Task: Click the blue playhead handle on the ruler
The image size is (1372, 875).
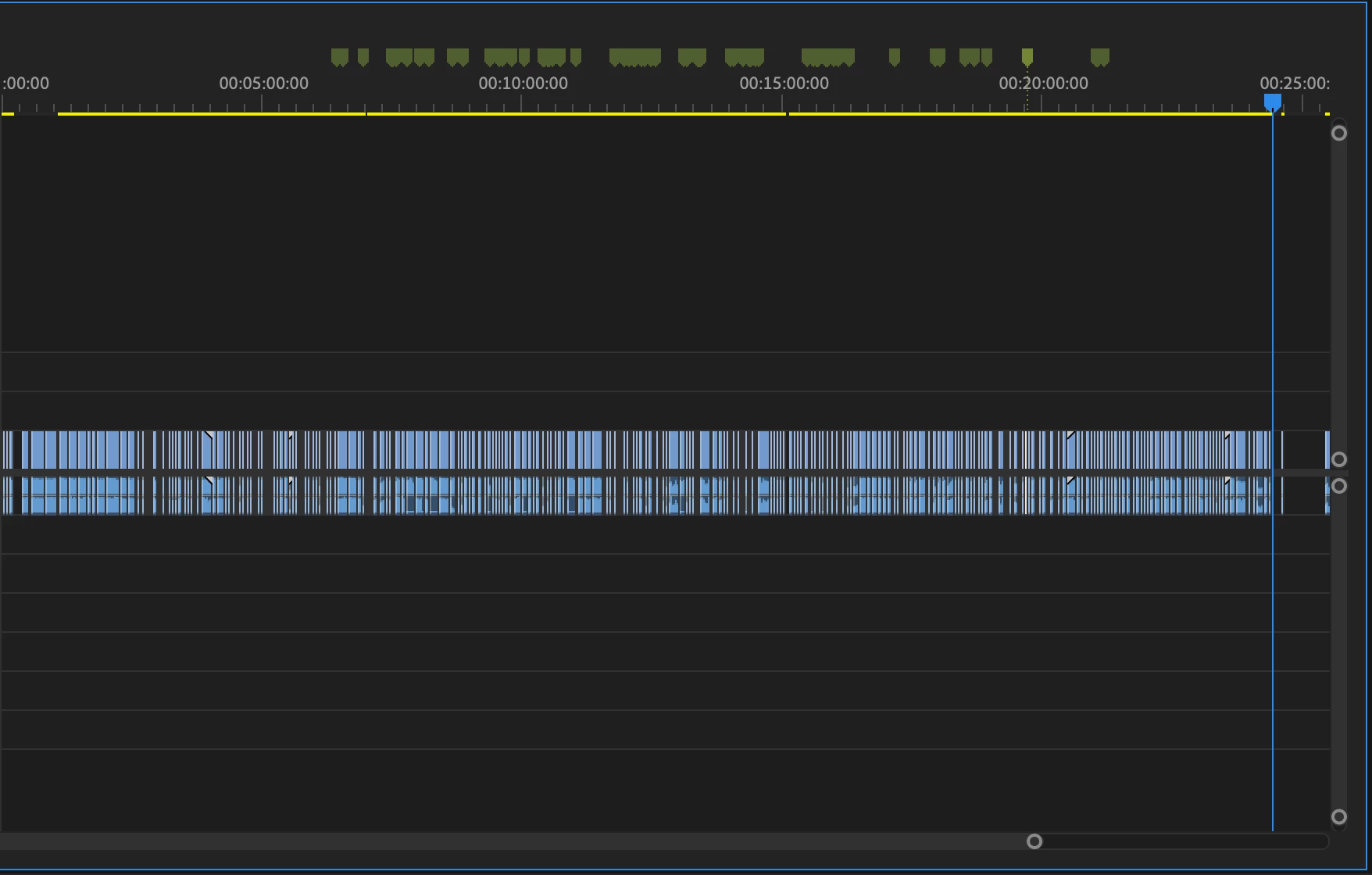Action: click(1272, 102)
